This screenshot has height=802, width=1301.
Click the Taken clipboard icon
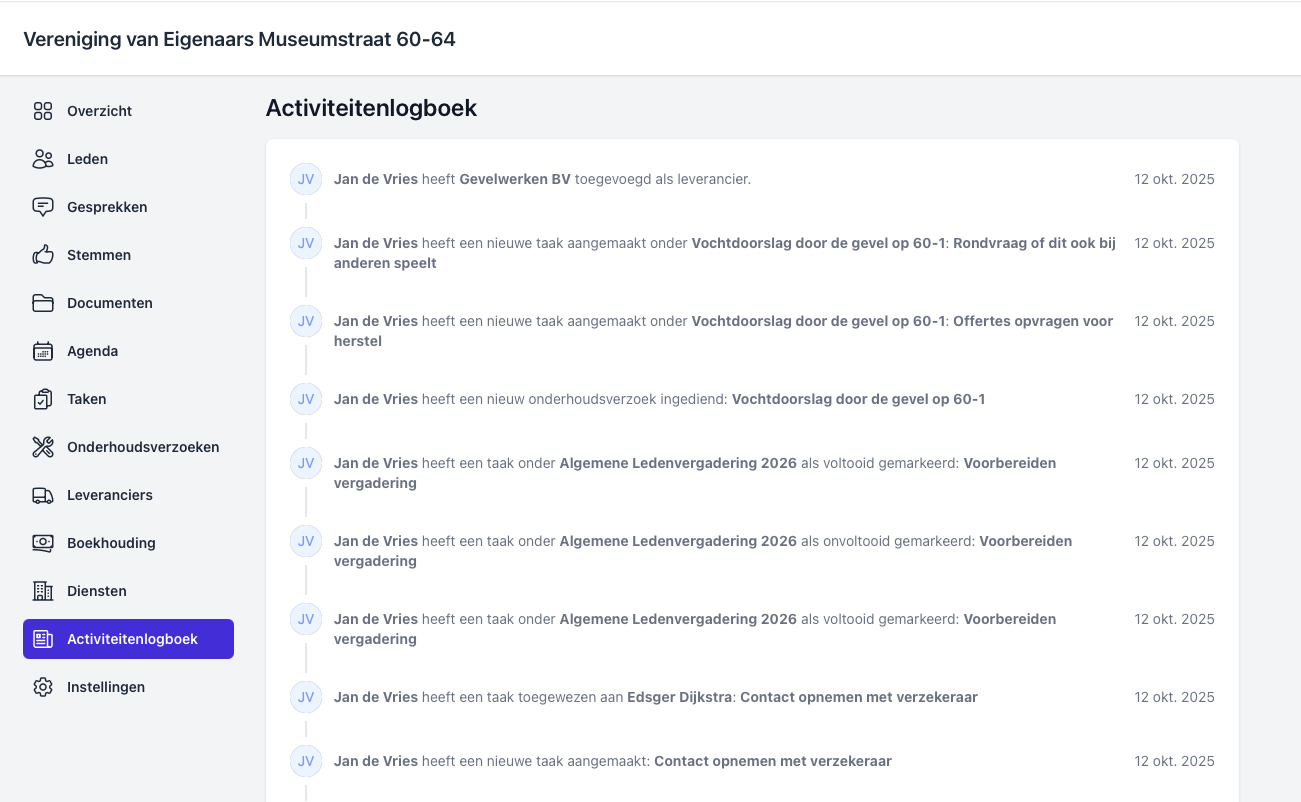point(43,399)
